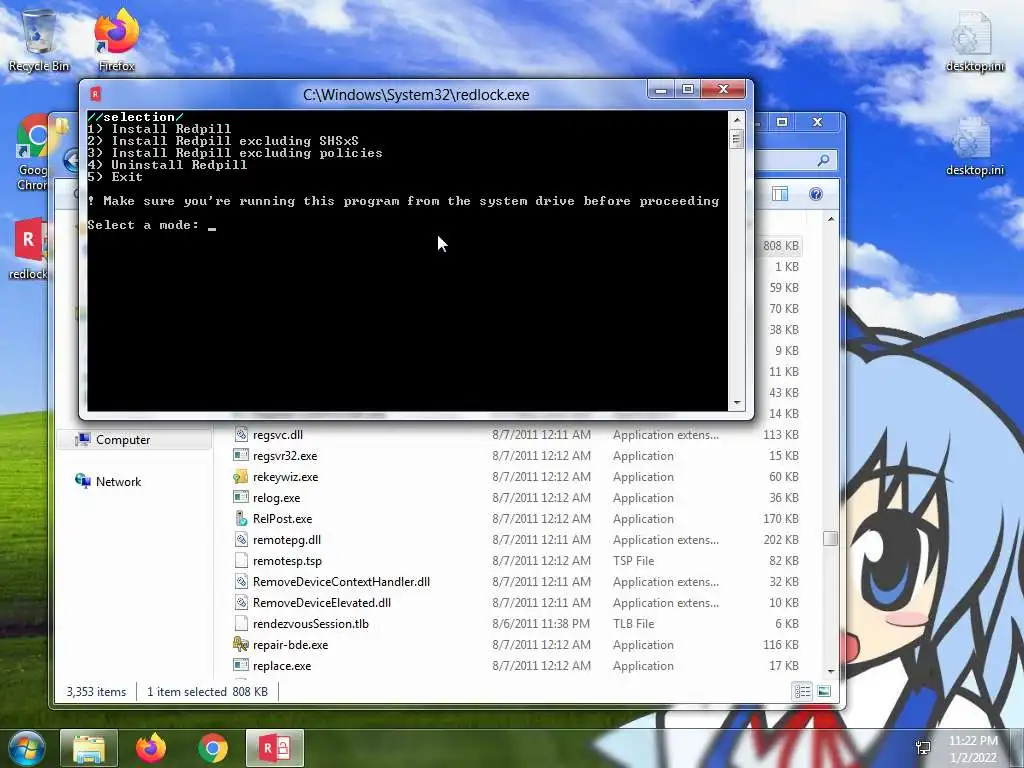This screenshot has width=1024, height=768.
Task: Click 8/6/2011 11:38 PM date cell
Action: click(x=541, y=624)
